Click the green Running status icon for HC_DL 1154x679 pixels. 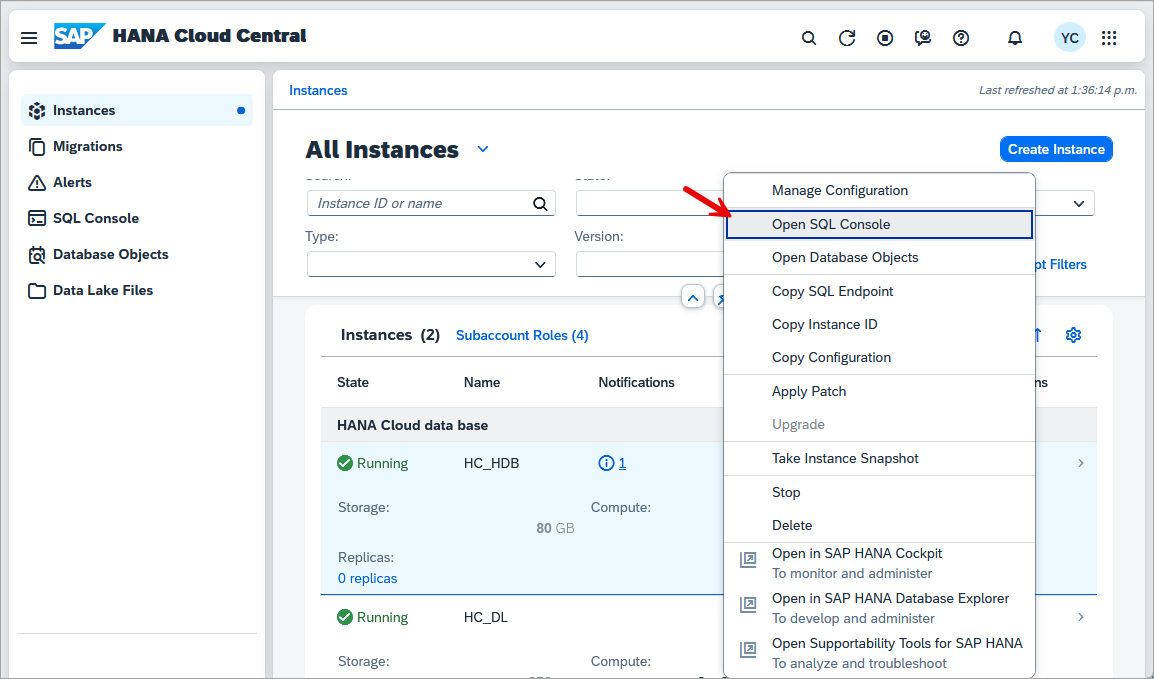[344, 617]
